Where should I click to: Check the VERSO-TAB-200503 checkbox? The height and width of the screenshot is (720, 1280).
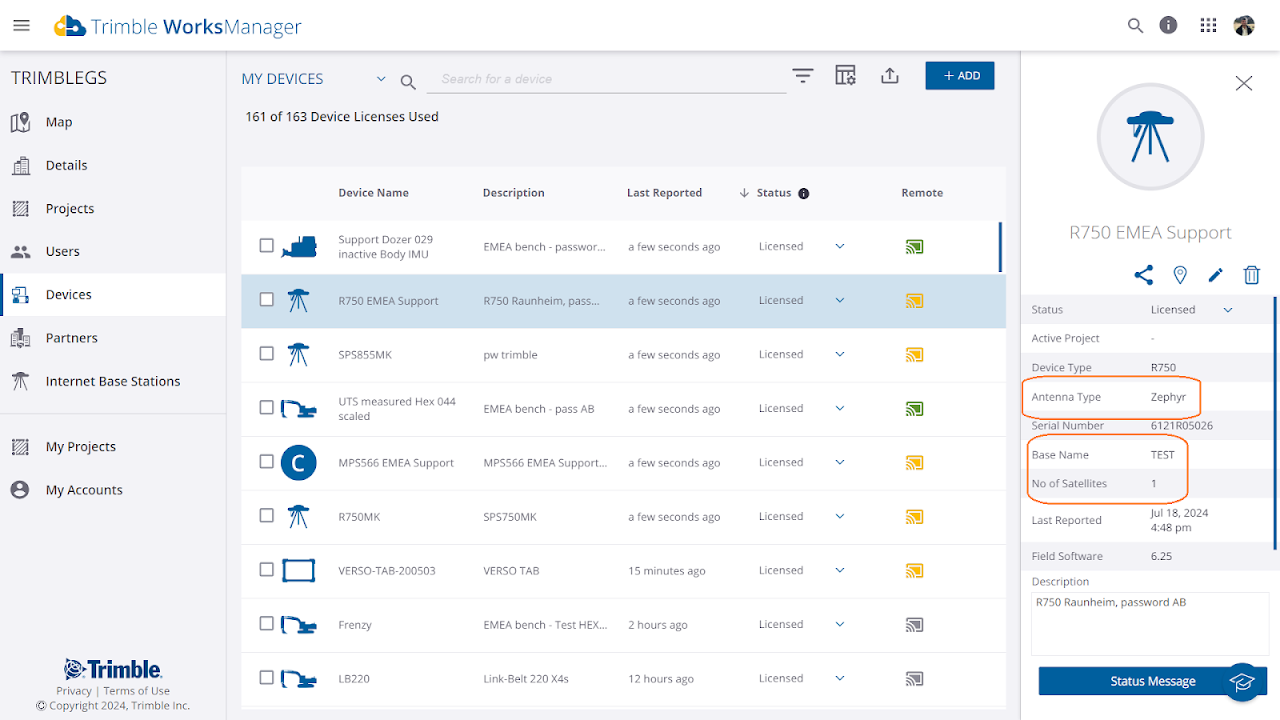(267, 569)
